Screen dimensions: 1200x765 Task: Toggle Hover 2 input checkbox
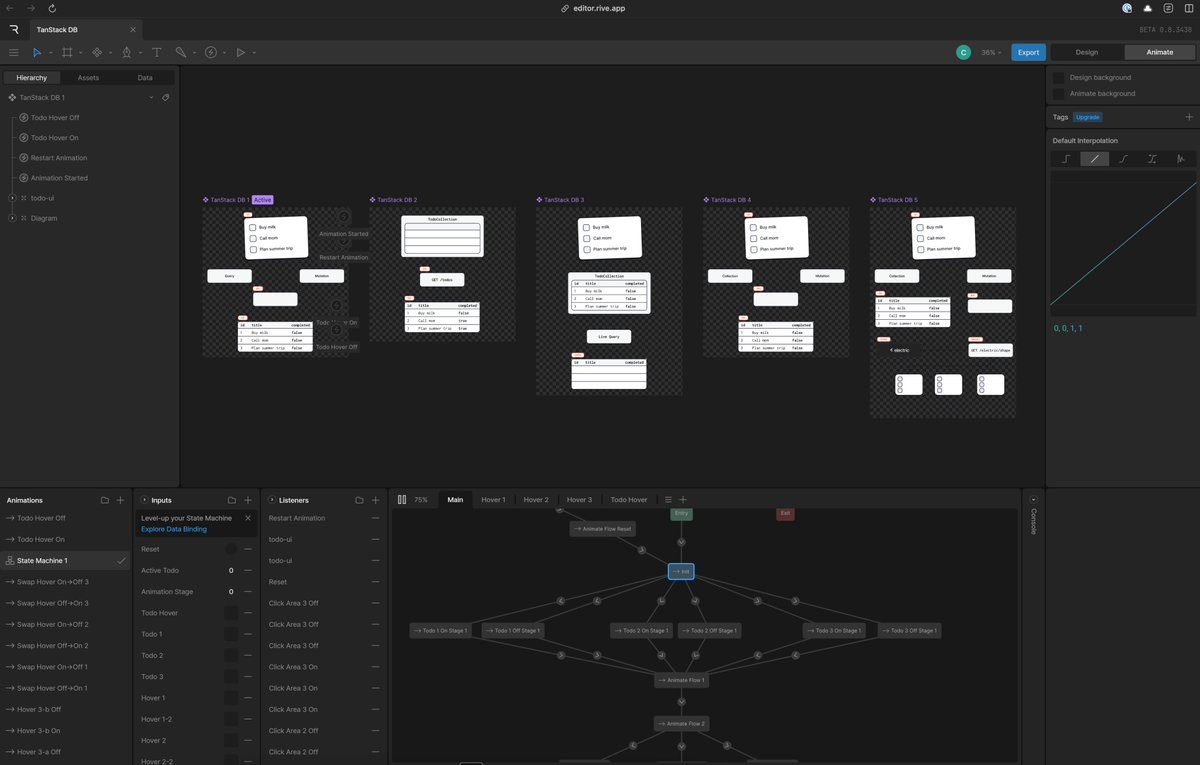(231, 740)
